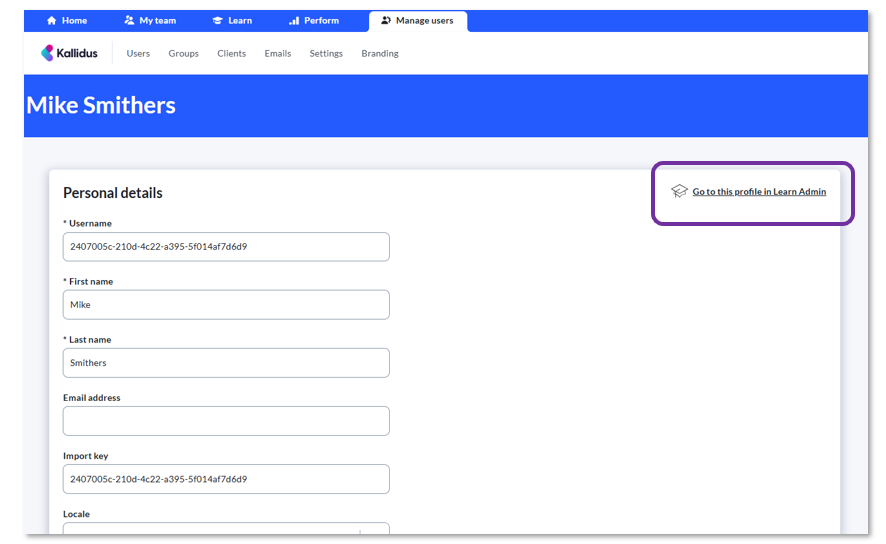The width and height of the screenshot is (886, 544).
Task: Click the Learn graduation cap icon in top bar
Action: 217,21
